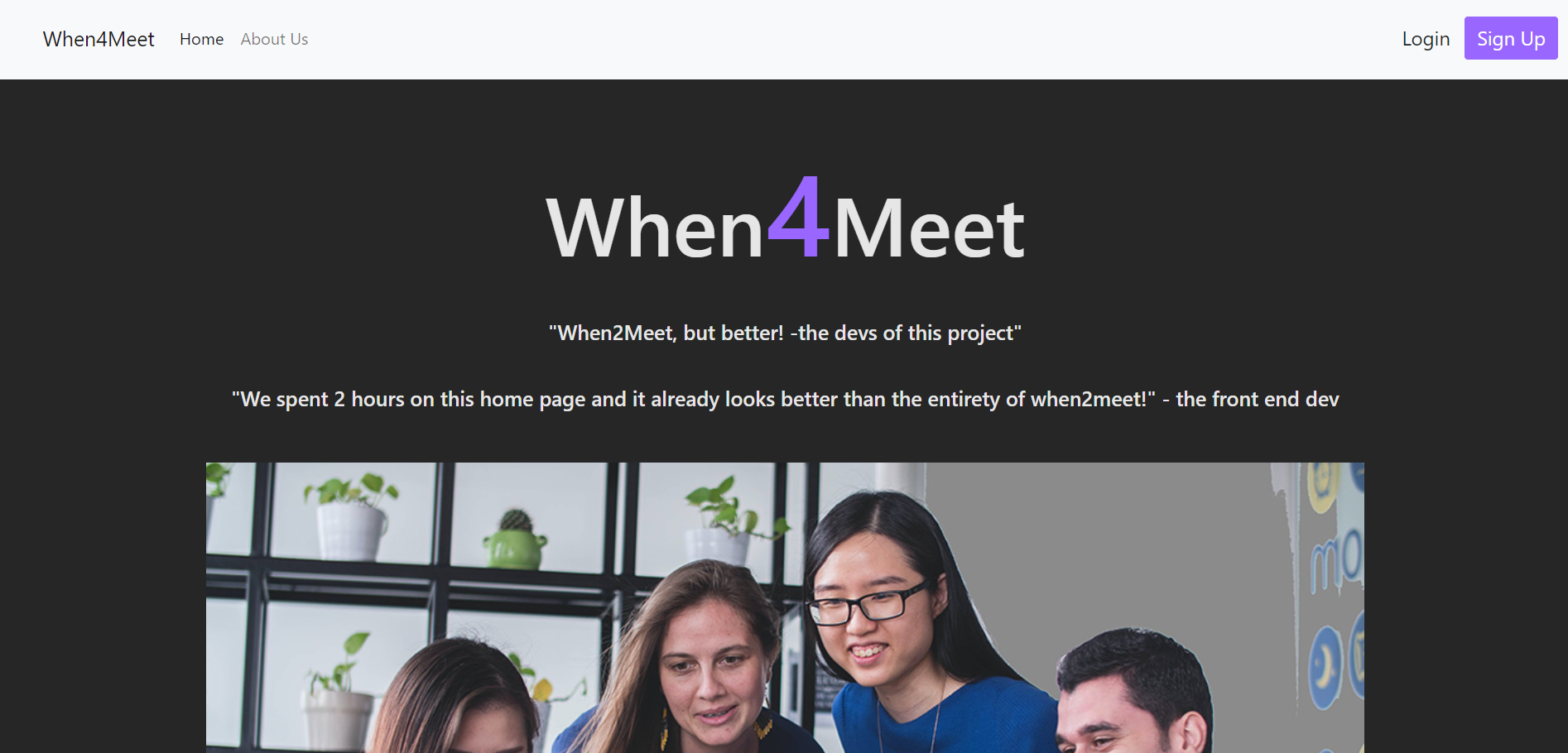
Task: Click the large When4Meet hero heading
Action: click(x=785, y=220)
